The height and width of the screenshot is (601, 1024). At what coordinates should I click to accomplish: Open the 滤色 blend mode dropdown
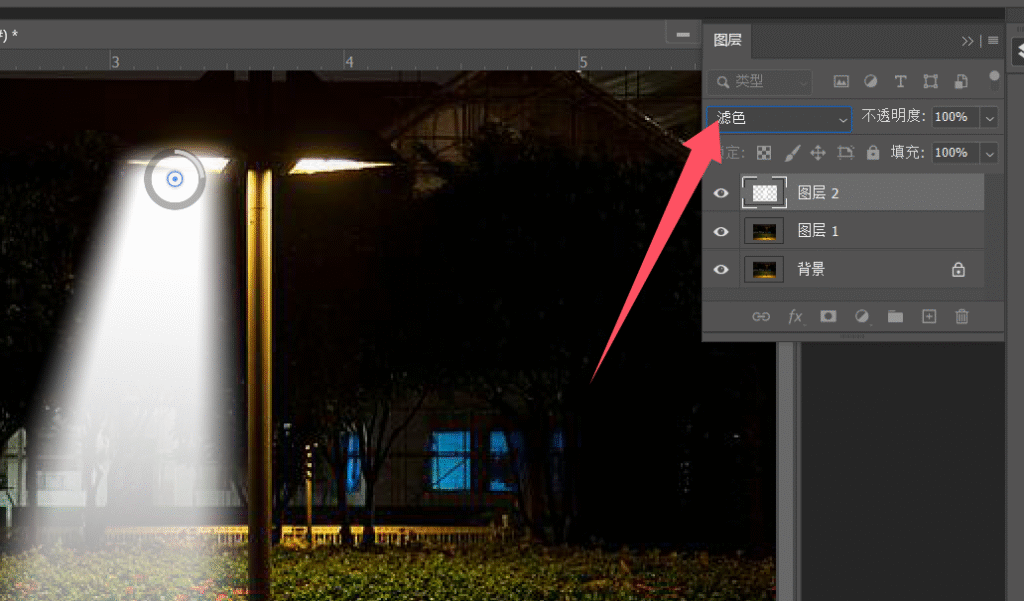point(779,118)
